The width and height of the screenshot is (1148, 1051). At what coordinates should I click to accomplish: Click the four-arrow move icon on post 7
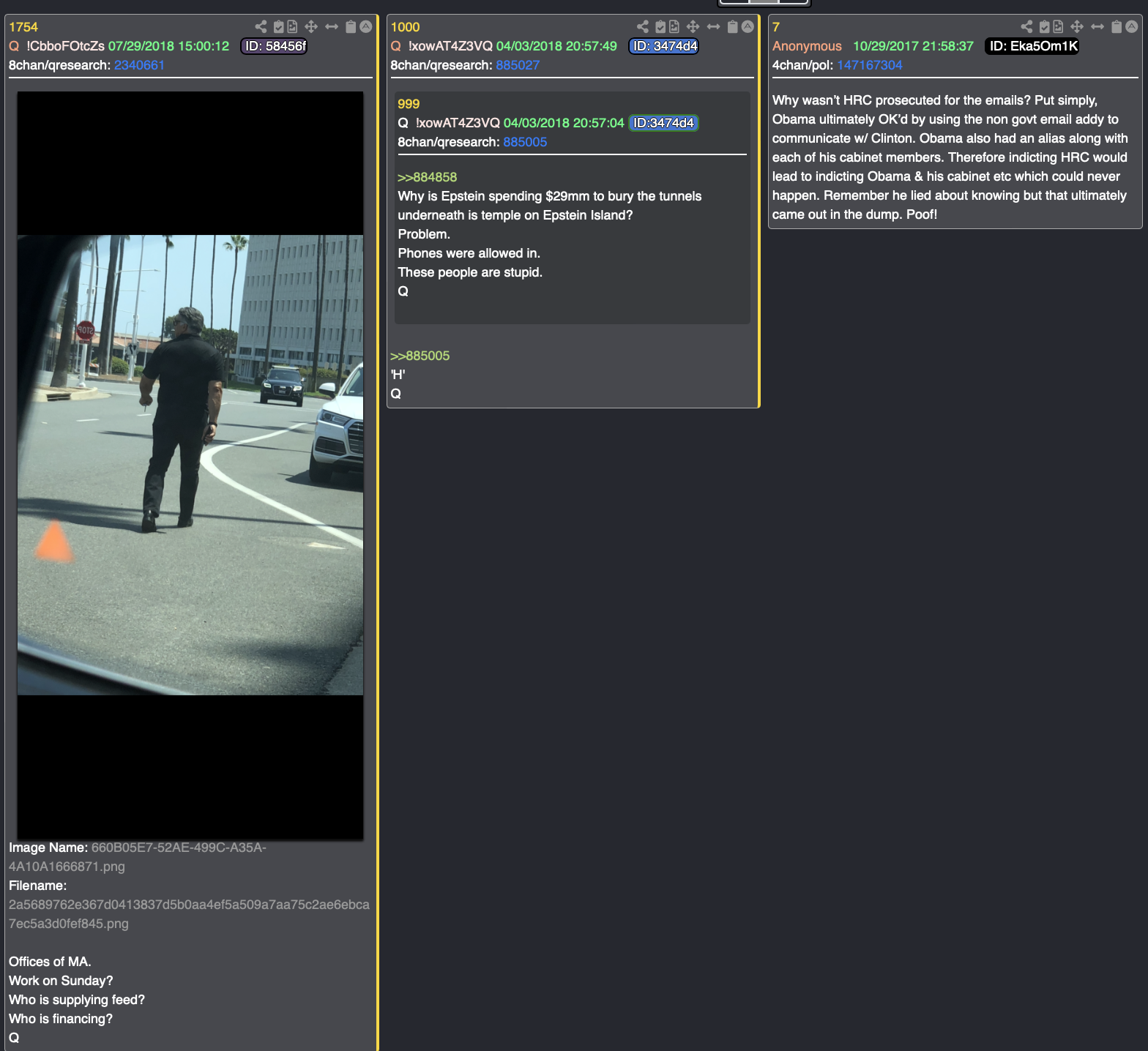coord(1077,26)
